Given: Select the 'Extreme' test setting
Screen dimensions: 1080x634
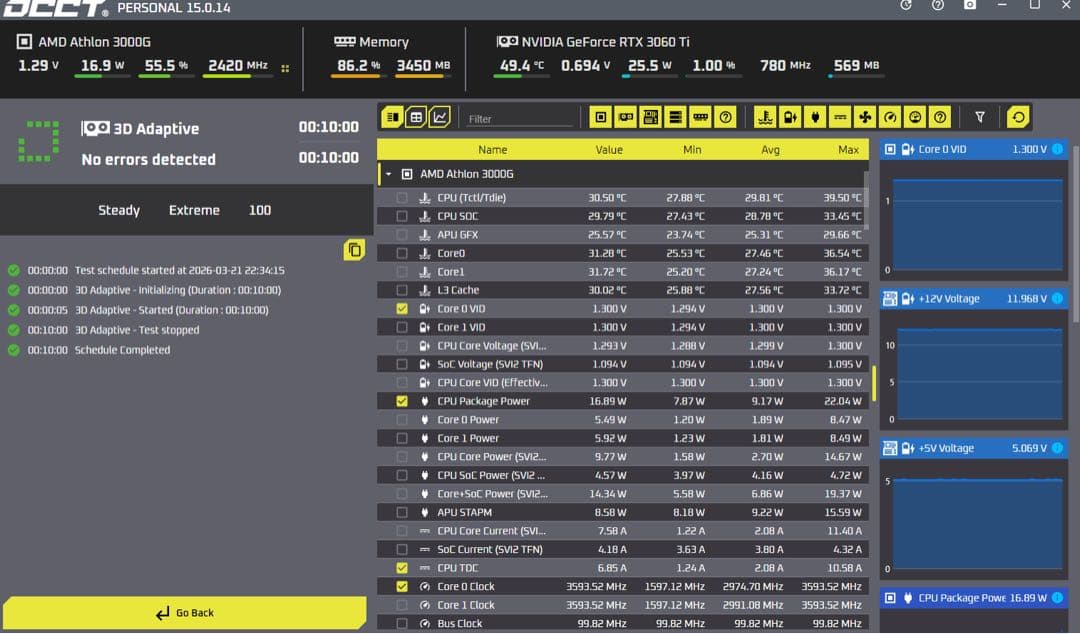Looking at the screenshot, I should 194,210.
